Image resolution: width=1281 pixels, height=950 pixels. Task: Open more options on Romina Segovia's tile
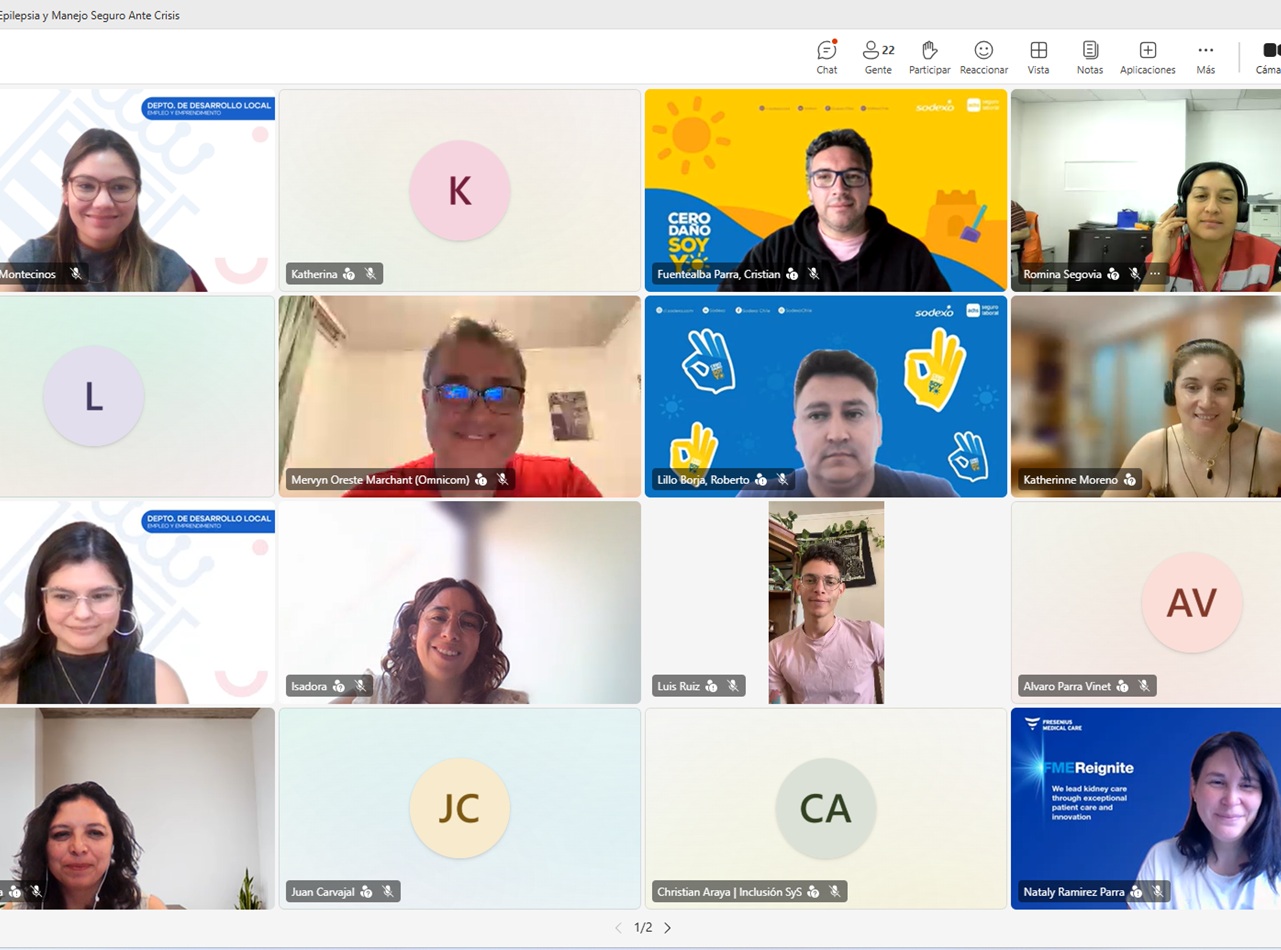[1155, 274]
